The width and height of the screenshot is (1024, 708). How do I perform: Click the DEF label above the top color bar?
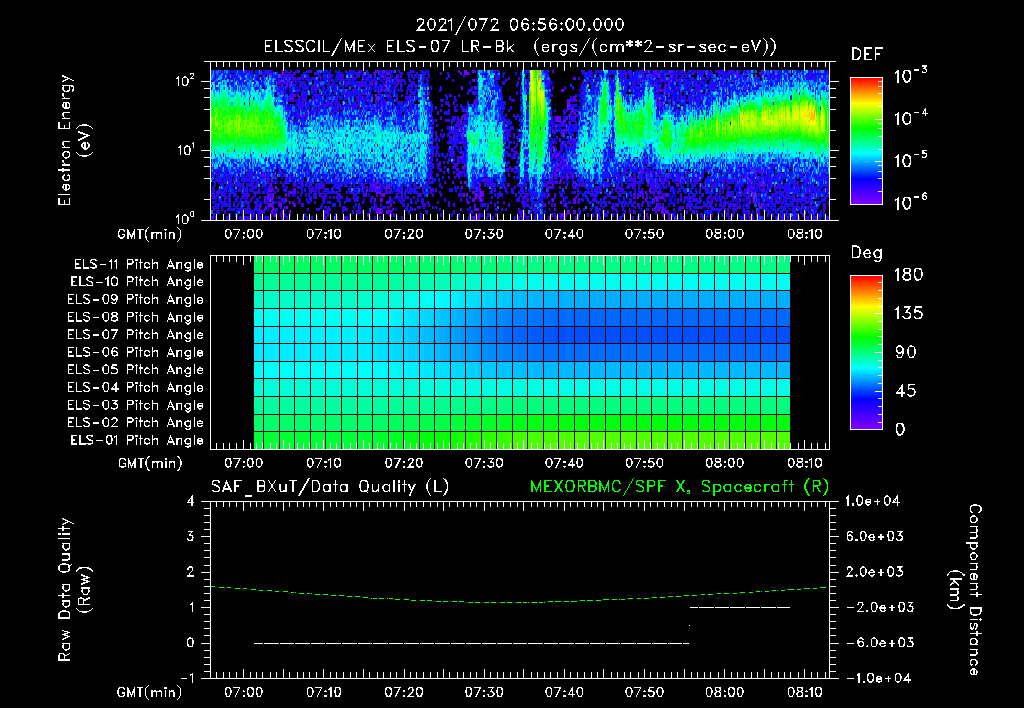coord(867,54)
